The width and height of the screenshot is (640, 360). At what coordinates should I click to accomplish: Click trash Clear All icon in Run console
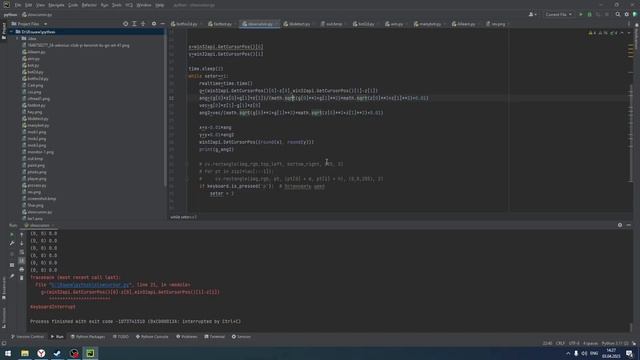click(22, 278)
